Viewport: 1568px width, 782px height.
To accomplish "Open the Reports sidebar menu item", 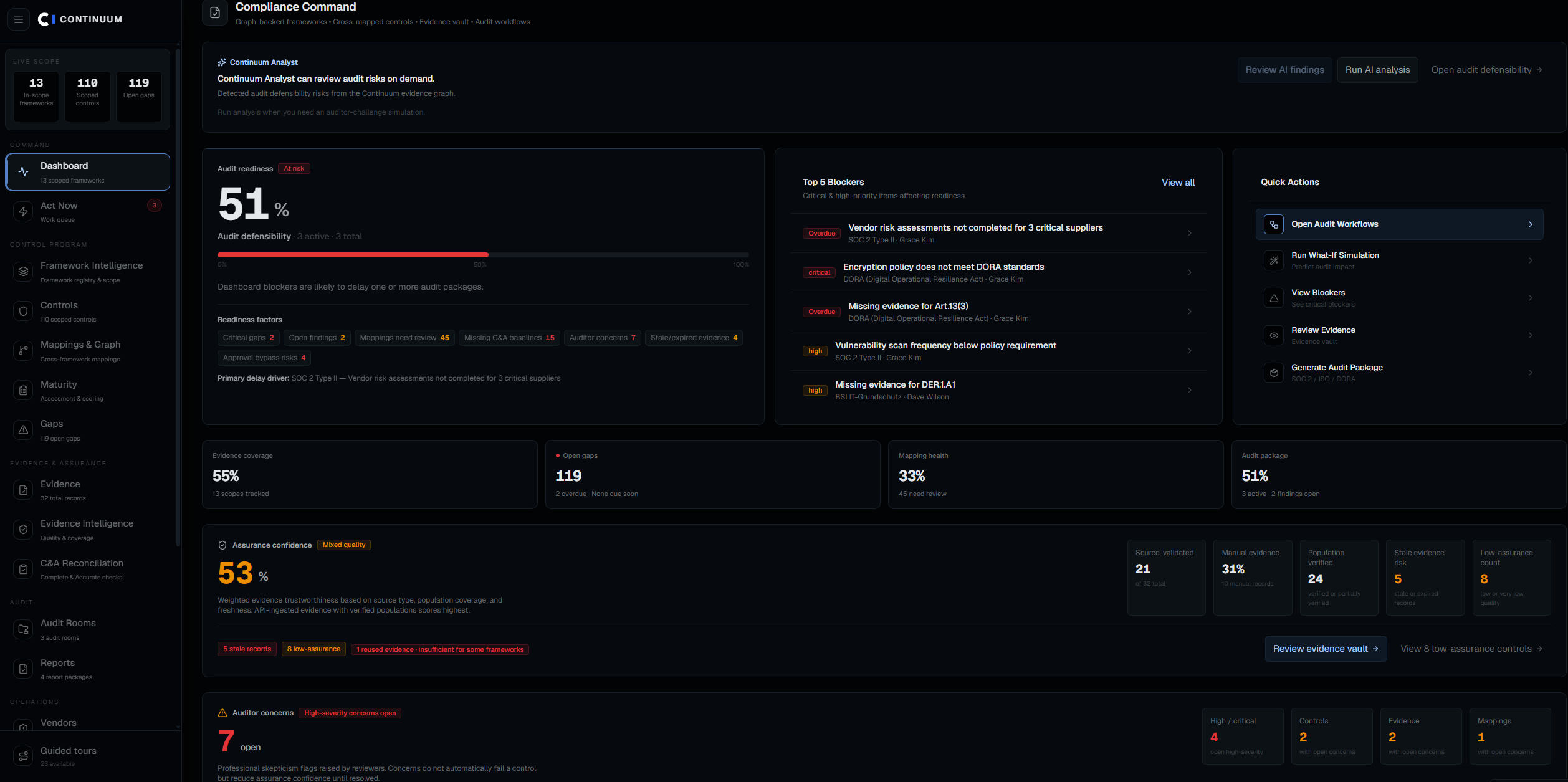I will 88,669.
